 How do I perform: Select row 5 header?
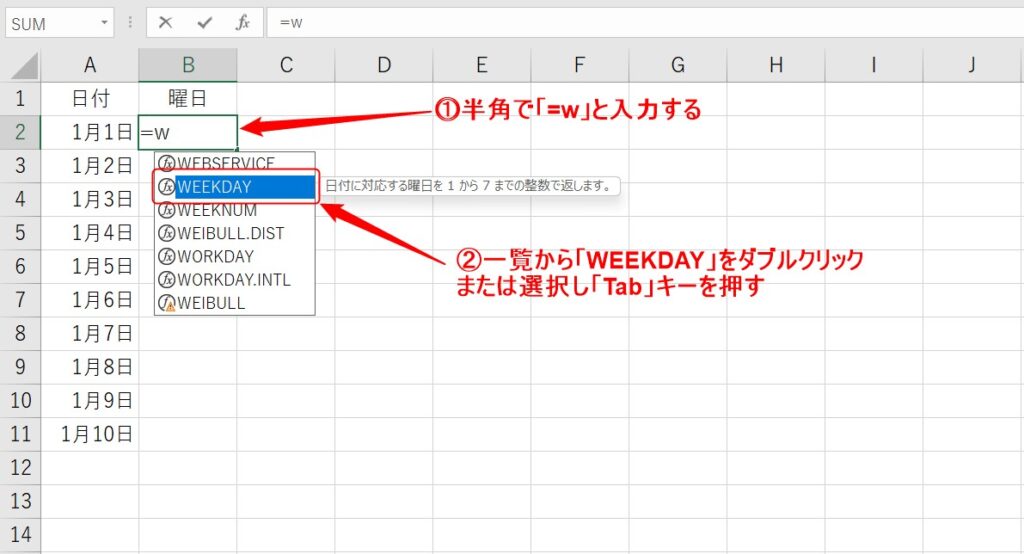[20, 233]
